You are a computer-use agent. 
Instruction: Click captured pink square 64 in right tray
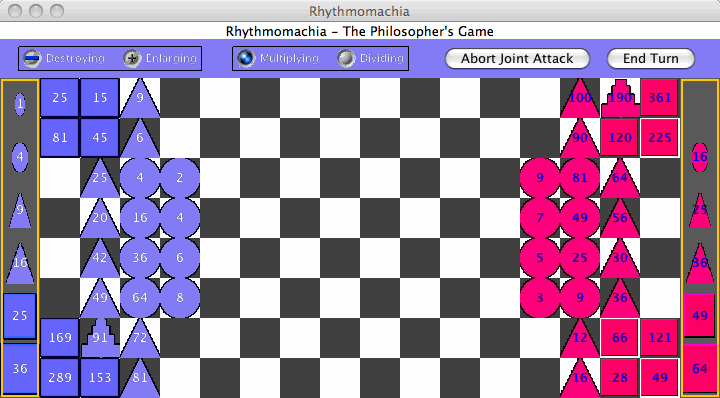pos(700,369)
